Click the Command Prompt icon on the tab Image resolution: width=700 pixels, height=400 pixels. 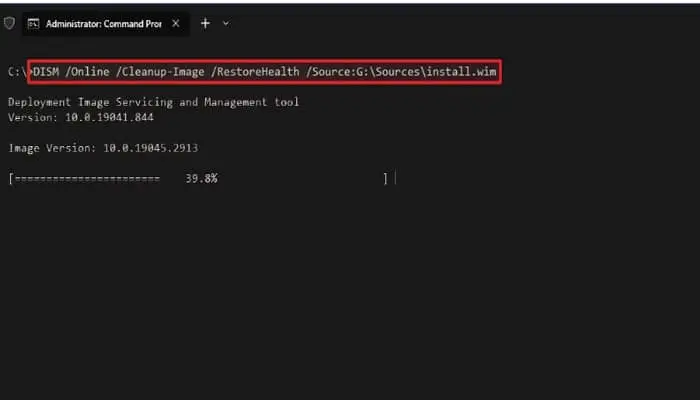34,23
